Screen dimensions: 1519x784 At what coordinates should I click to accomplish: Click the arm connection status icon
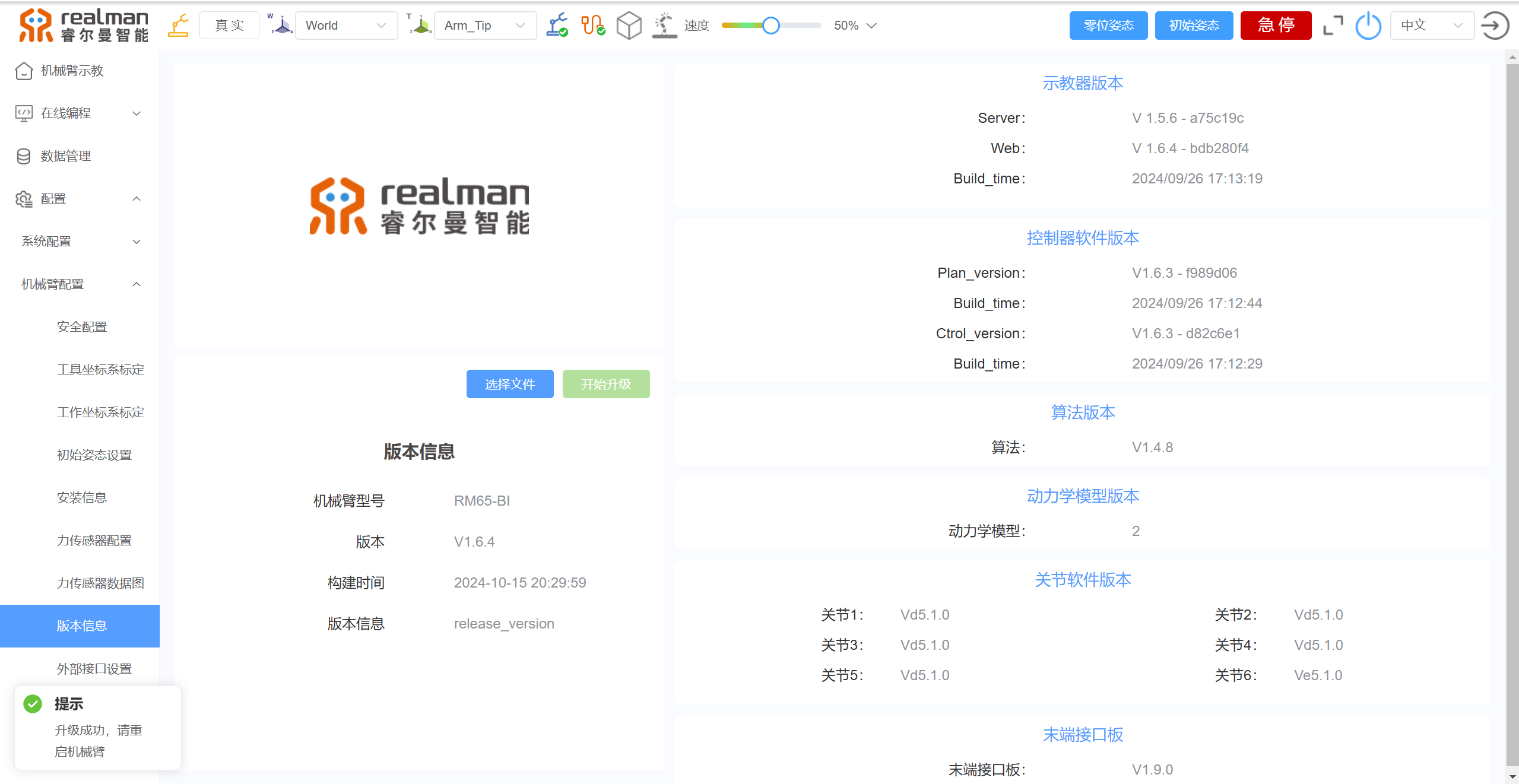click(557, 26)
